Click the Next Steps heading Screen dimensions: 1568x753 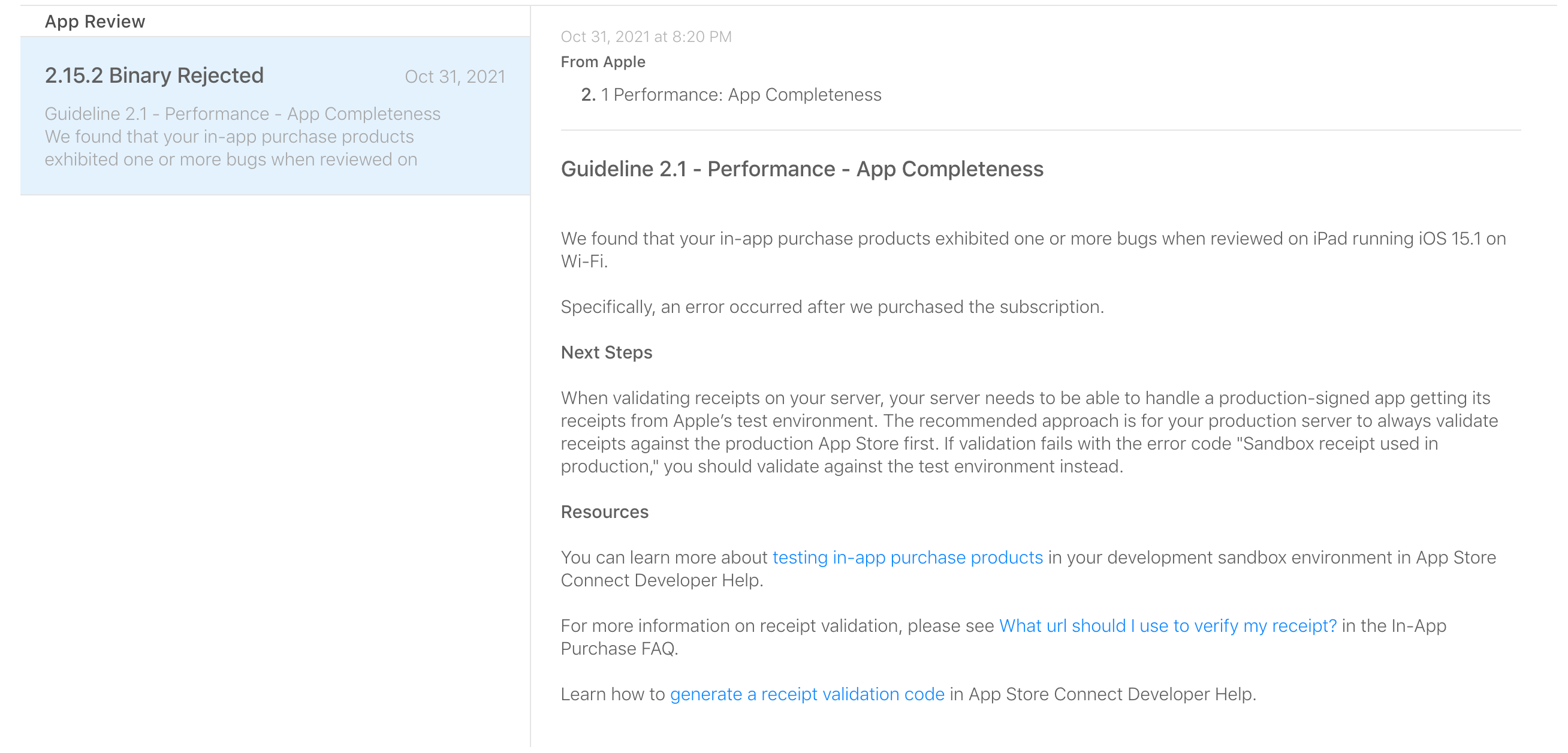click(x=606, y=353)
